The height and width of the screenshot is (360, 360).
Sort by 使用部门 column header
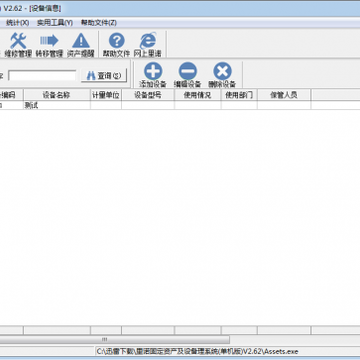tap(239, 95)
